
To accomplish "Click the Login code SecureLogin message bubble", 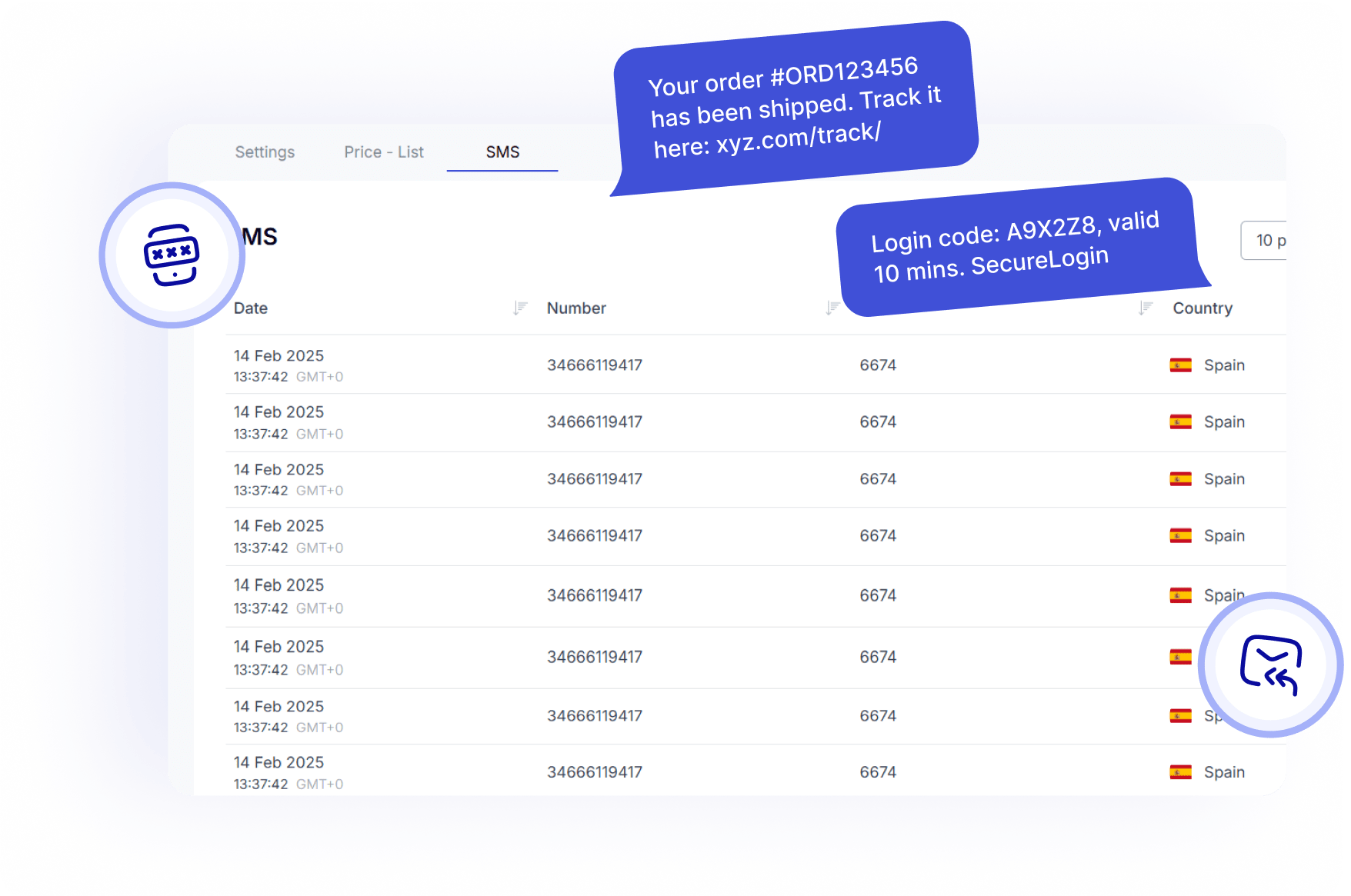I will [x=1015, y=247].
